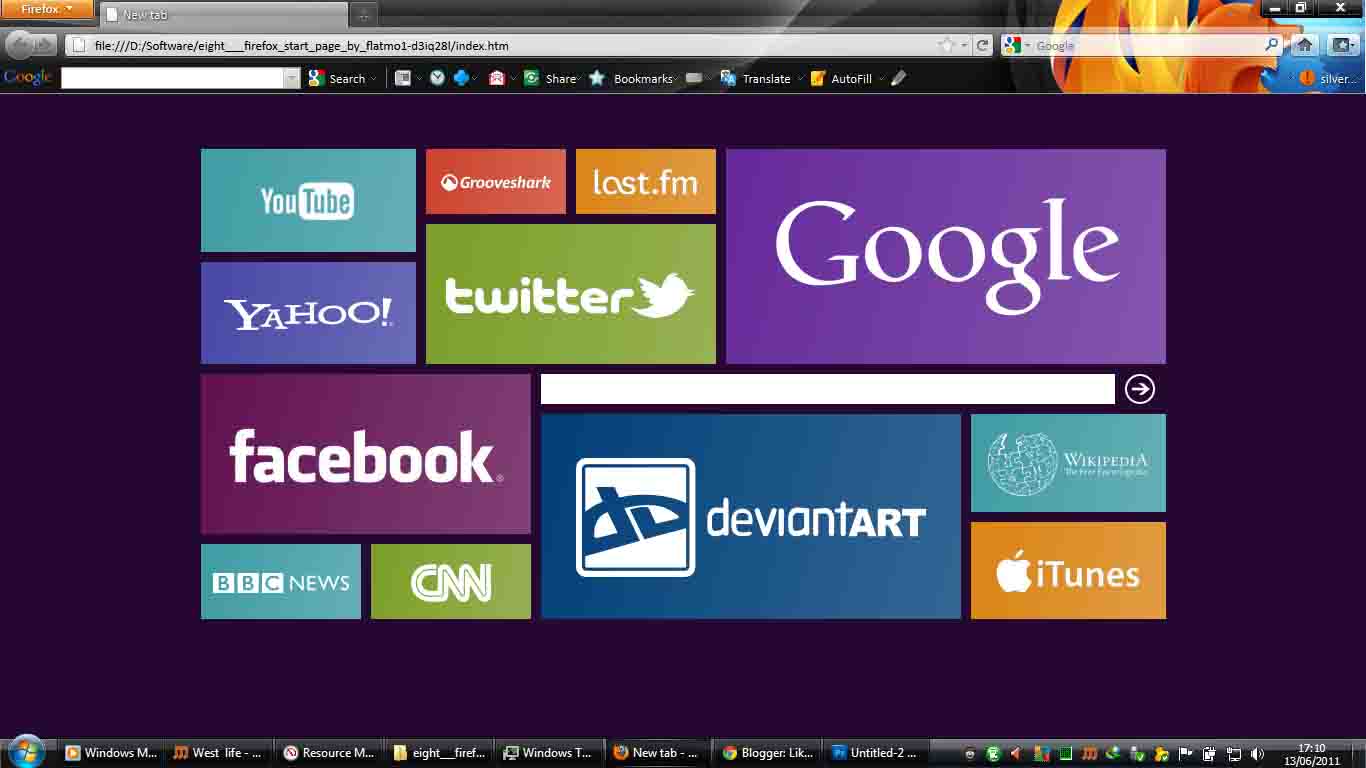Expand the Share dropdown arrow

tap(579, 78)
